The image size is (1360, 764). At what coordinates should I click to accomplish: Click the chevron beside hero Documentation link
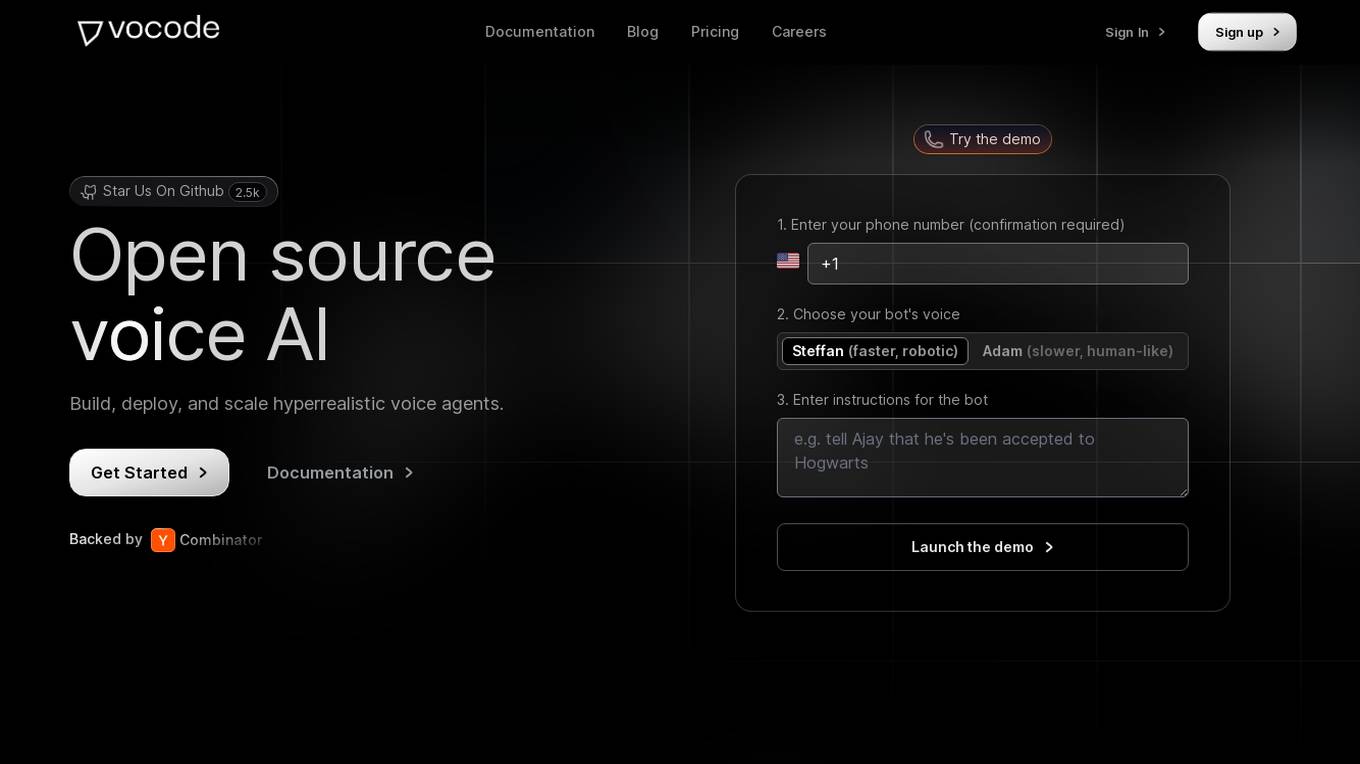(408, 473)
